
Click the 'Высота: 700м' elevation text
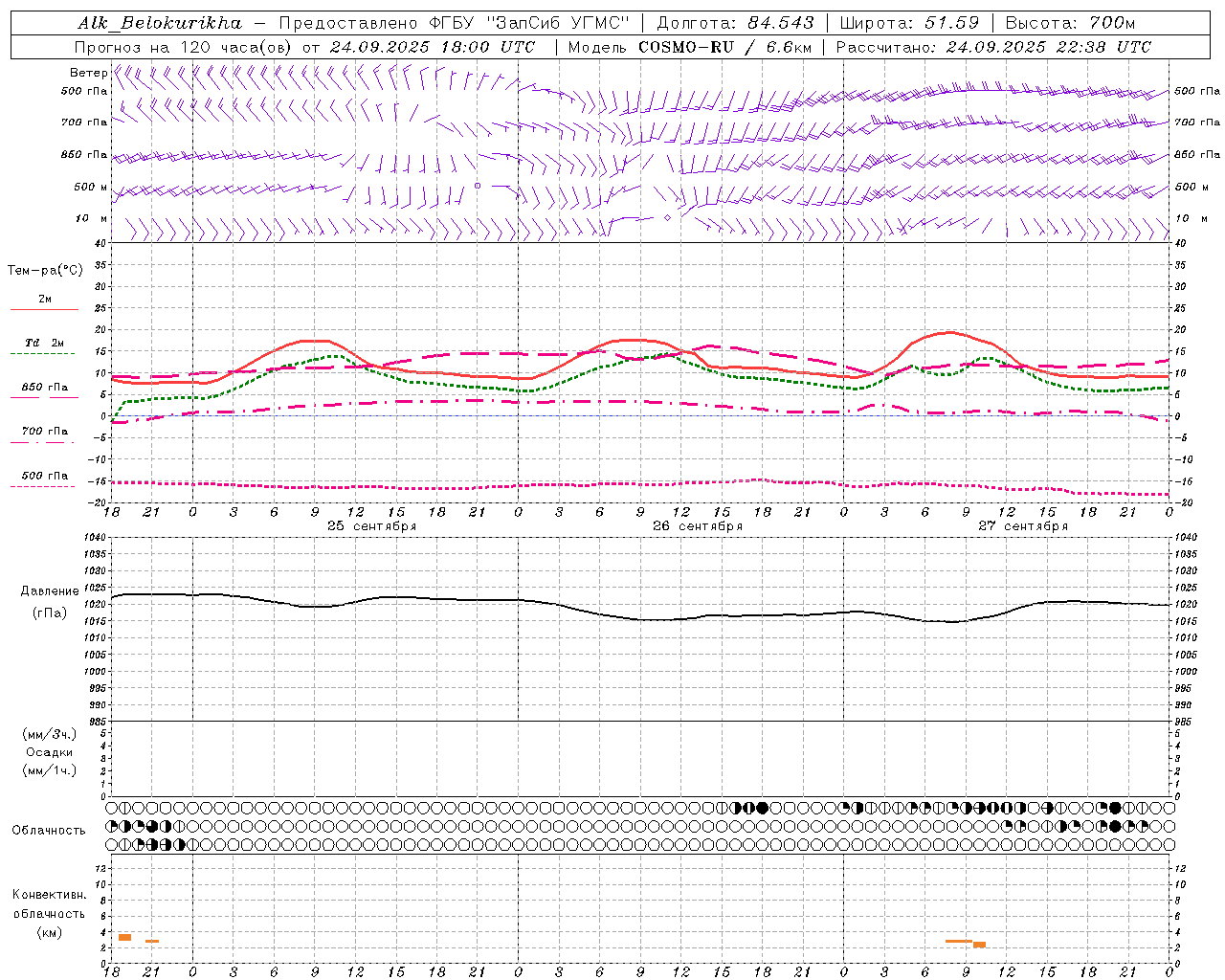pos(1070,23)
